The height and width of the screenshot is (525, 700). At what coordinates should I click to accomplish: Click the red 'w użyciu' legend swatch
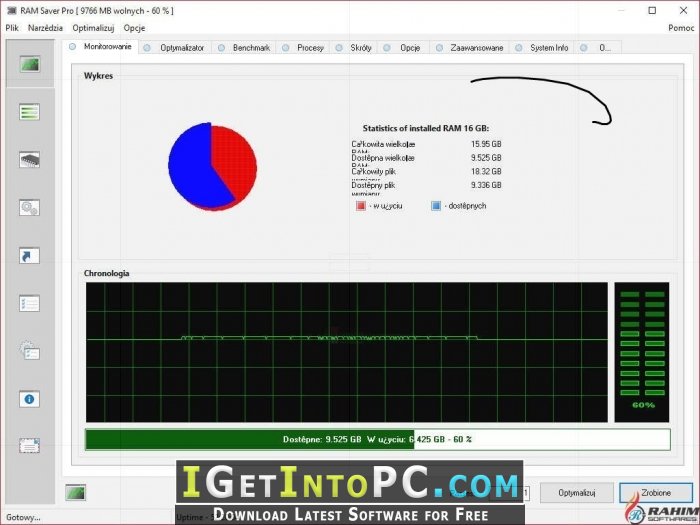(361, 206)
